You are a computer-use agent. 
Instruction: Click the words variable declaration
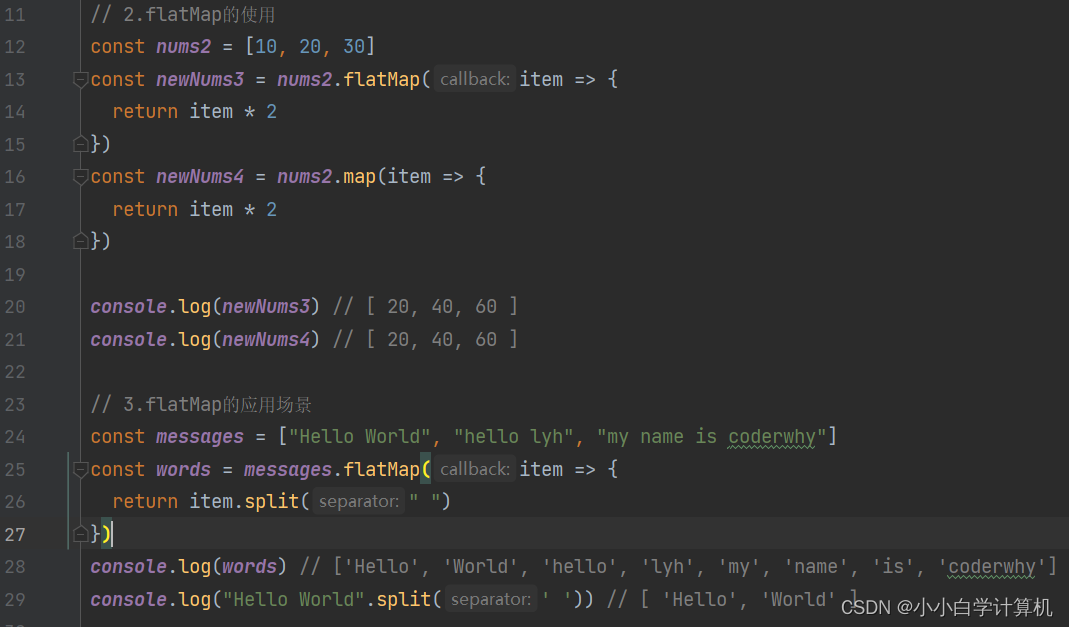click(183, 470)
